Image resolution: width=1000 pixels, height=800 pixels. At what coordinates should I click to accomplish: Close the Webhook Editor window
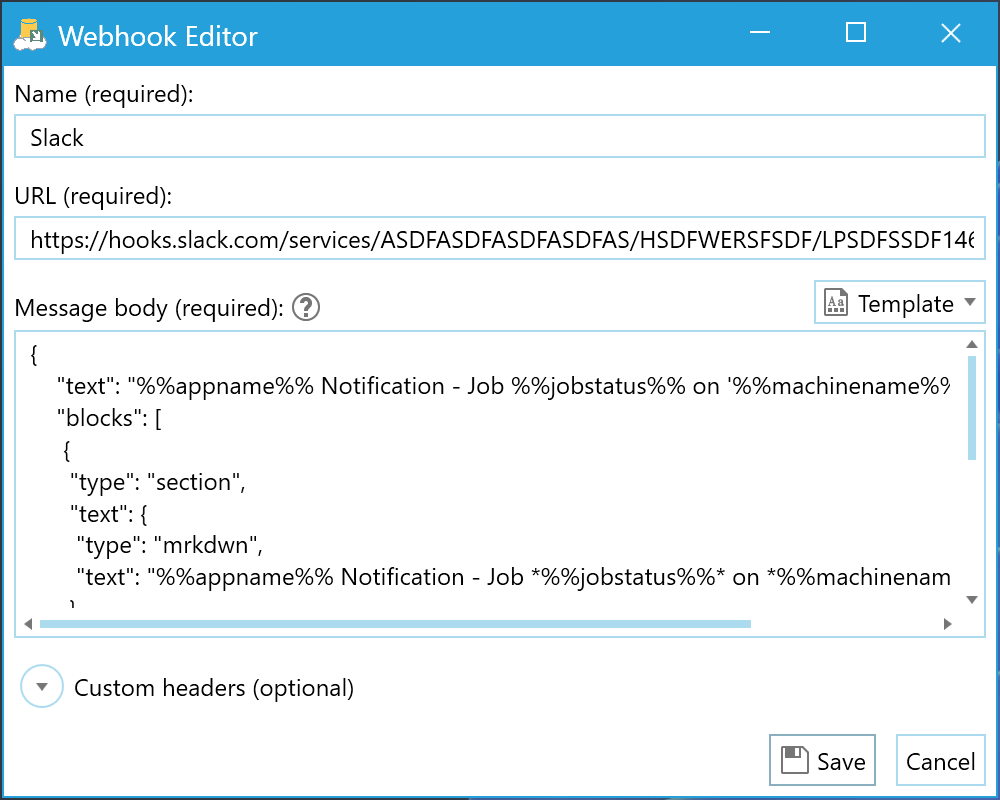[x=951, y=33]
